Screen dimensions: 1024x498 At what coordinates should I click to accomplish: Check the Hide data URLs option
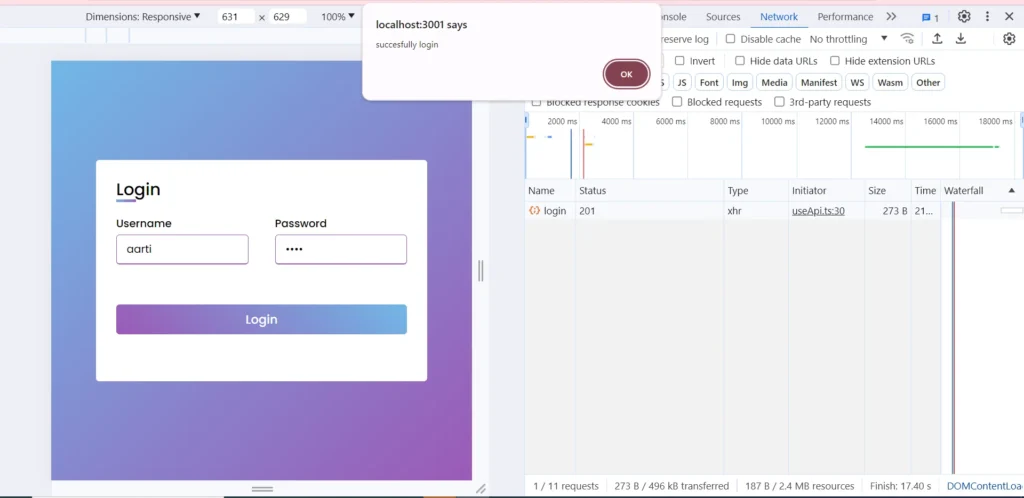click(x=740, y=61)
